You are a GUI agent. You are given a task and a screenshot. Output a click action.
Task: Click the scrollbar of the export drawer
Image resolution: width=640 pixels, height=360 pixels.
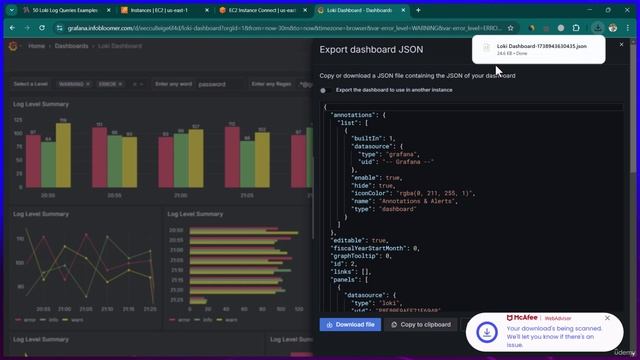pos(633,107)
